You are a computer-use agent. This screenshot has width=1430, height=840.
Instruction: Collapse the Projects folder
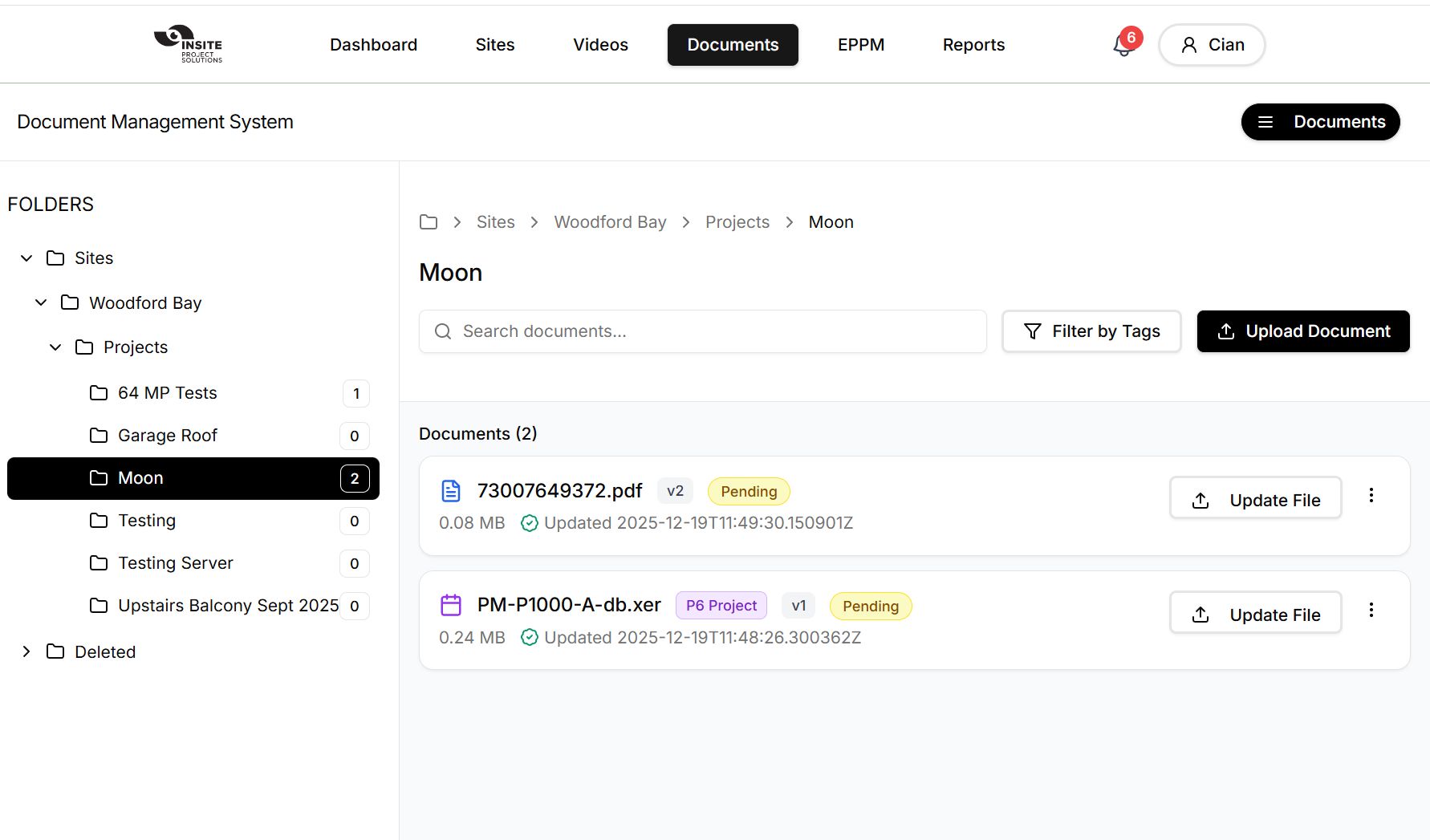(55, 347)
